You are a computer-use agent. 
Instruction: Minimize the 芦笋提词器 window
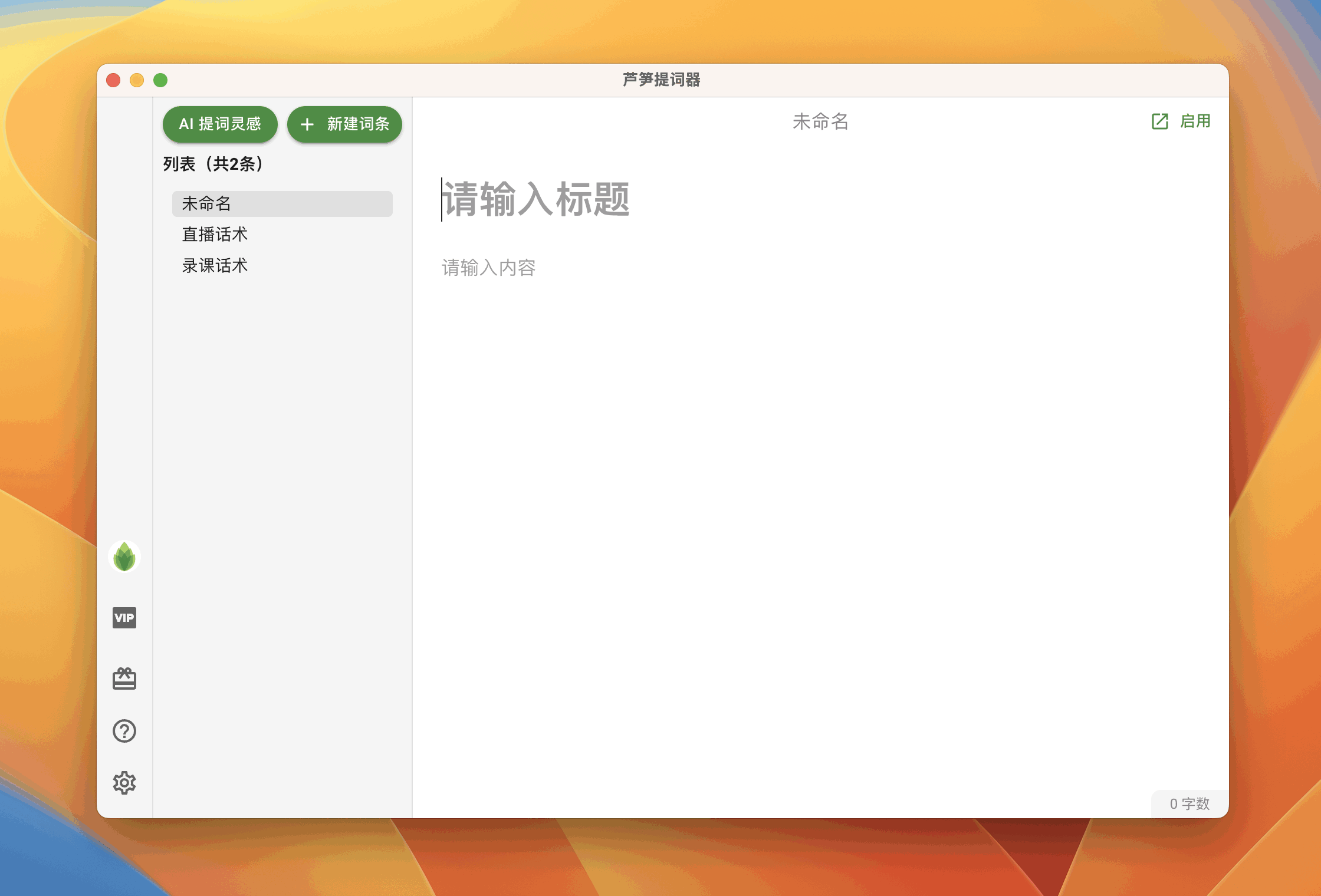tap(137, 80)
